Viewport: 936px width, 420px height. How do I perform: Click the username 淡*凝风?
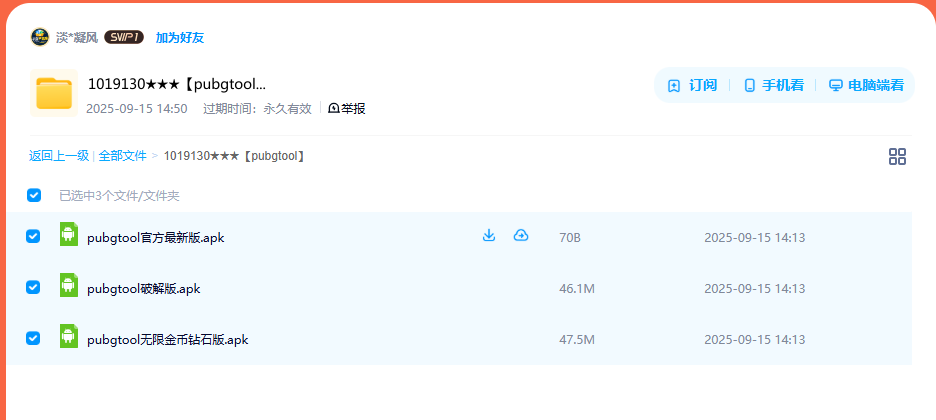(77, 38)
